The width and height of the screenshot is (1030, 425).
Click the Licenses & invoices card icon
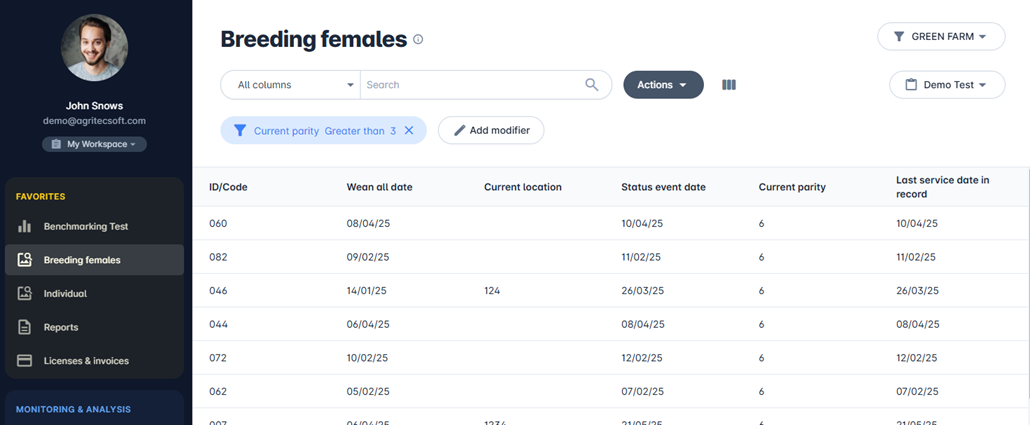[x=25, y=361]
